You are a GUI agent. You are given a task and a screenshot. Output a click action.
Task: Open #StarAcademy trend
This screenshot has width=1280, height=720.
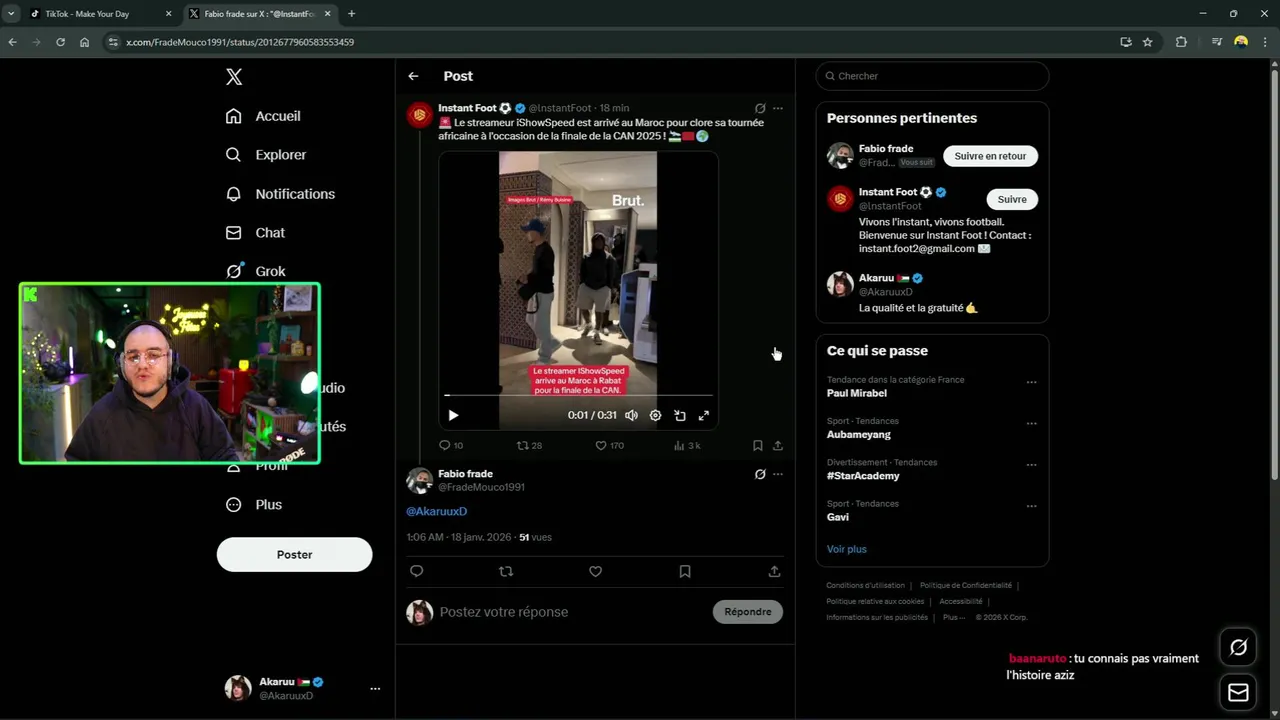tap(863, 476)
